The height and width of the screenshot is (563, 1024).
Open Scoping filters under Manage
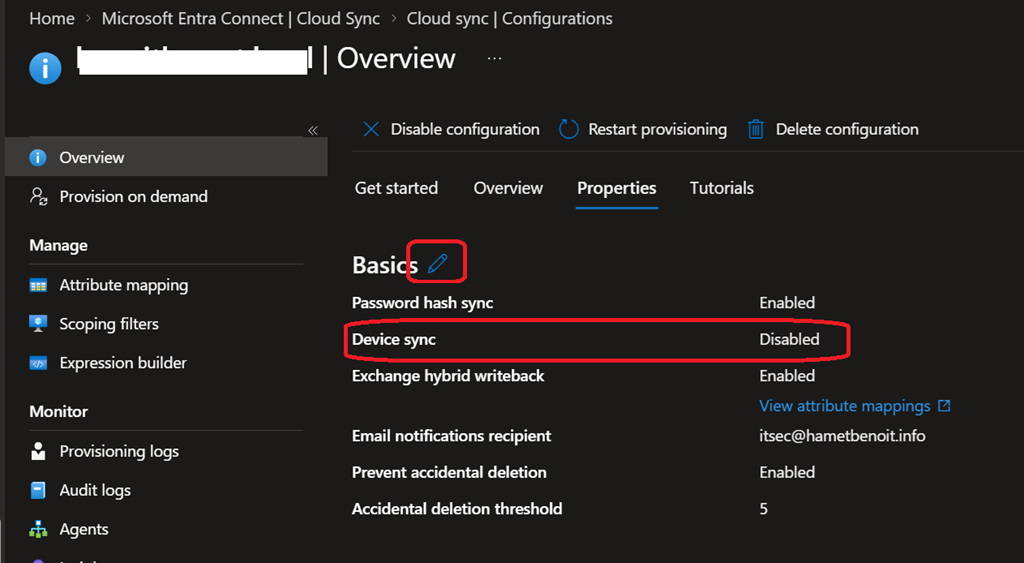point(109,324)
